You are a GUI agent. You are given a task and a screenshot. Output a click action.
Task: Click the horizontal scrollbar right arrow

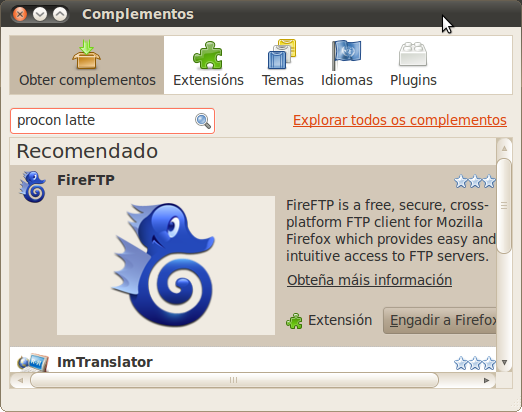pos(486,380)
